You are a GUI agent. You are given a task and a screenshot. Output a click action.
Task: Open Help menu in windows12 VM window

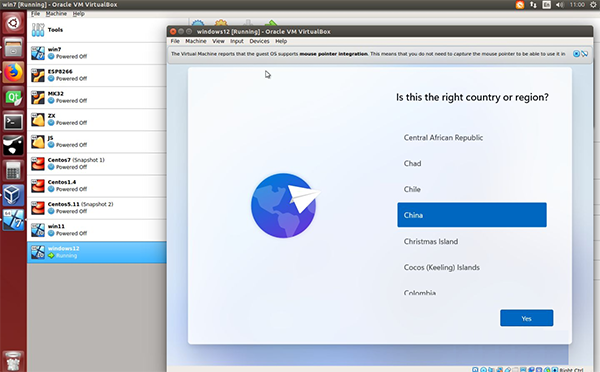point(281,41)
